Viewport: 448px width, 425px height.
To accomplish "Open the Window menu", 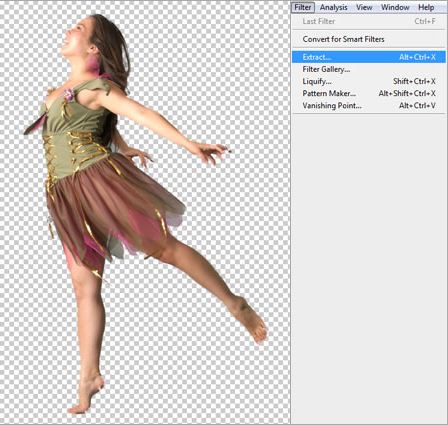I will 395,7.
